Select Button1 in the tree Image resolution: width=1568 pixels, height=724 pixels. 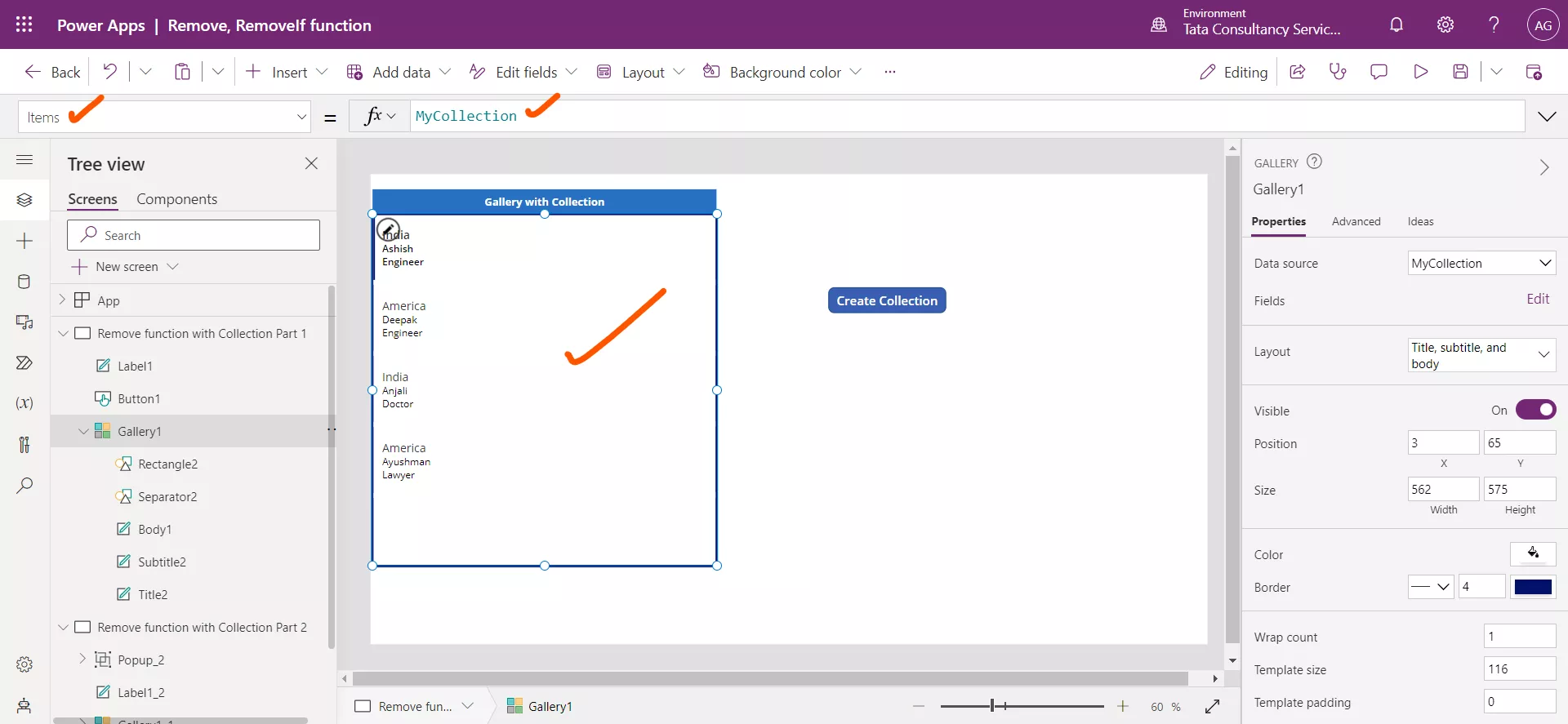point(139,398)
